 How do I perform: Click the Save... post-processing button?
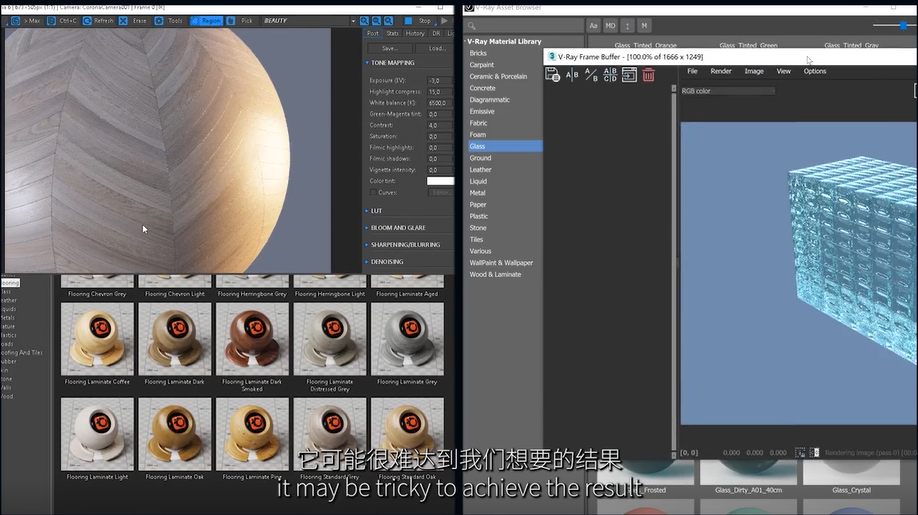[x=389, y=48]
